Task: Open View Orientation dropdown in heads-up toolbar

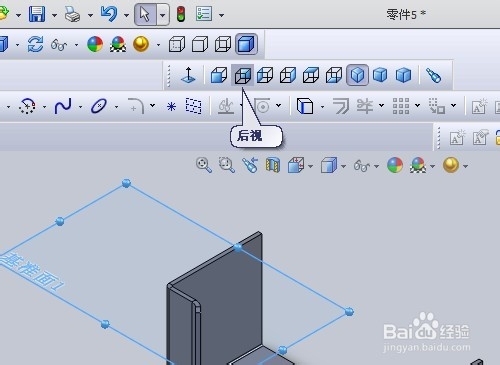Action: click(x=310, y=166)
